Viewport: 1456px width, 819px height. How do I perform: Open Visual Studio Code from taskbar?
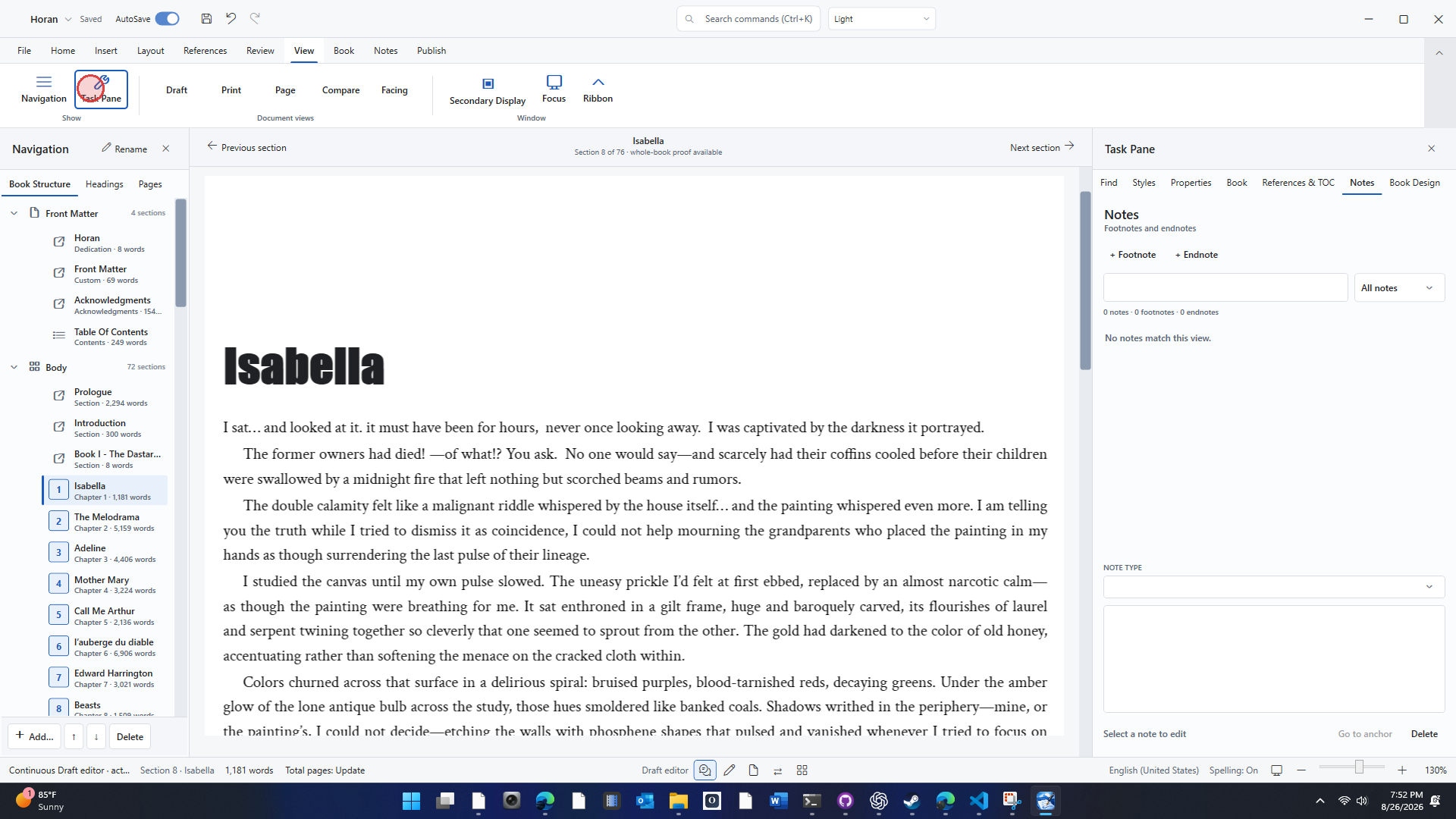pyautogui.click(x=978, y=801)
